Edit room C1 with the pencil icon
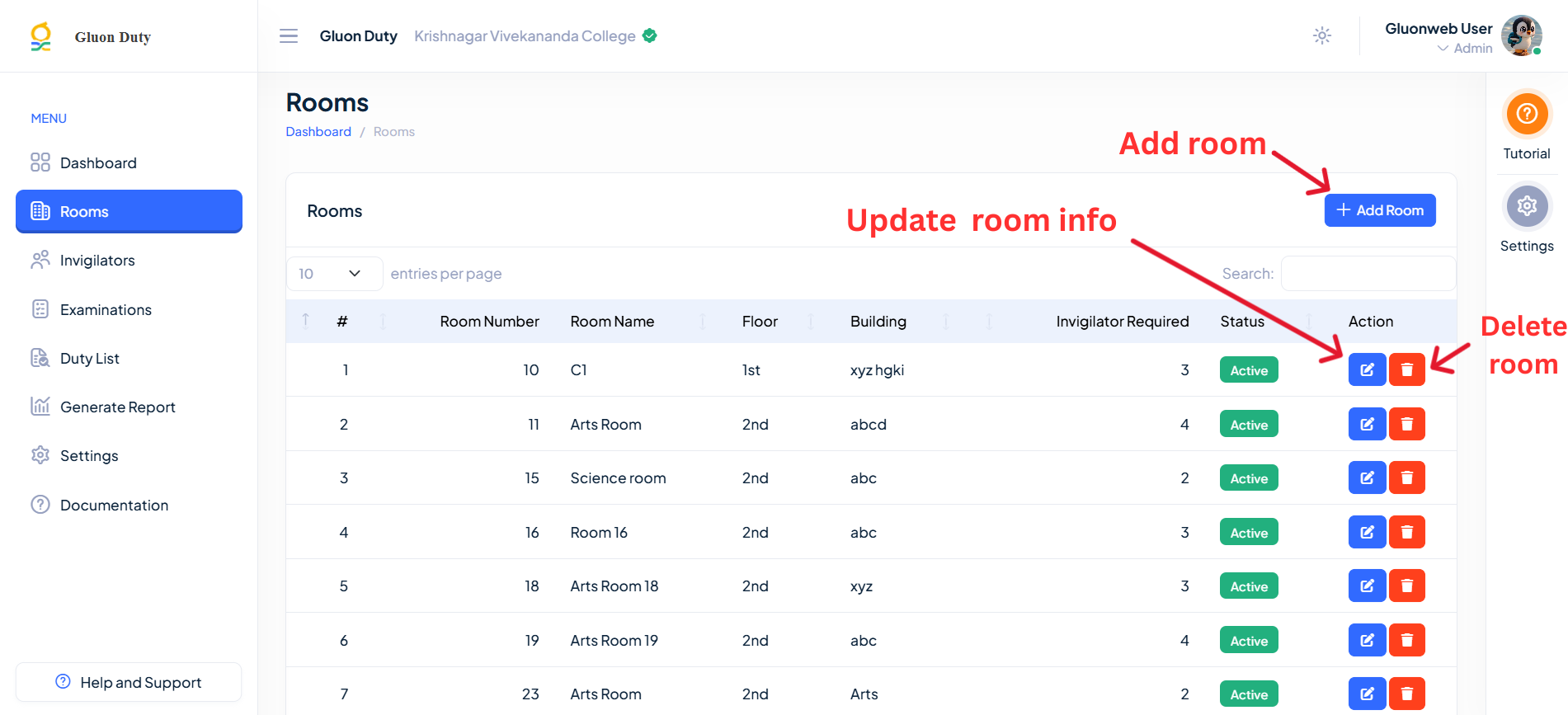This screenshot has width=1568, height=715. (x=1367, y=369)
